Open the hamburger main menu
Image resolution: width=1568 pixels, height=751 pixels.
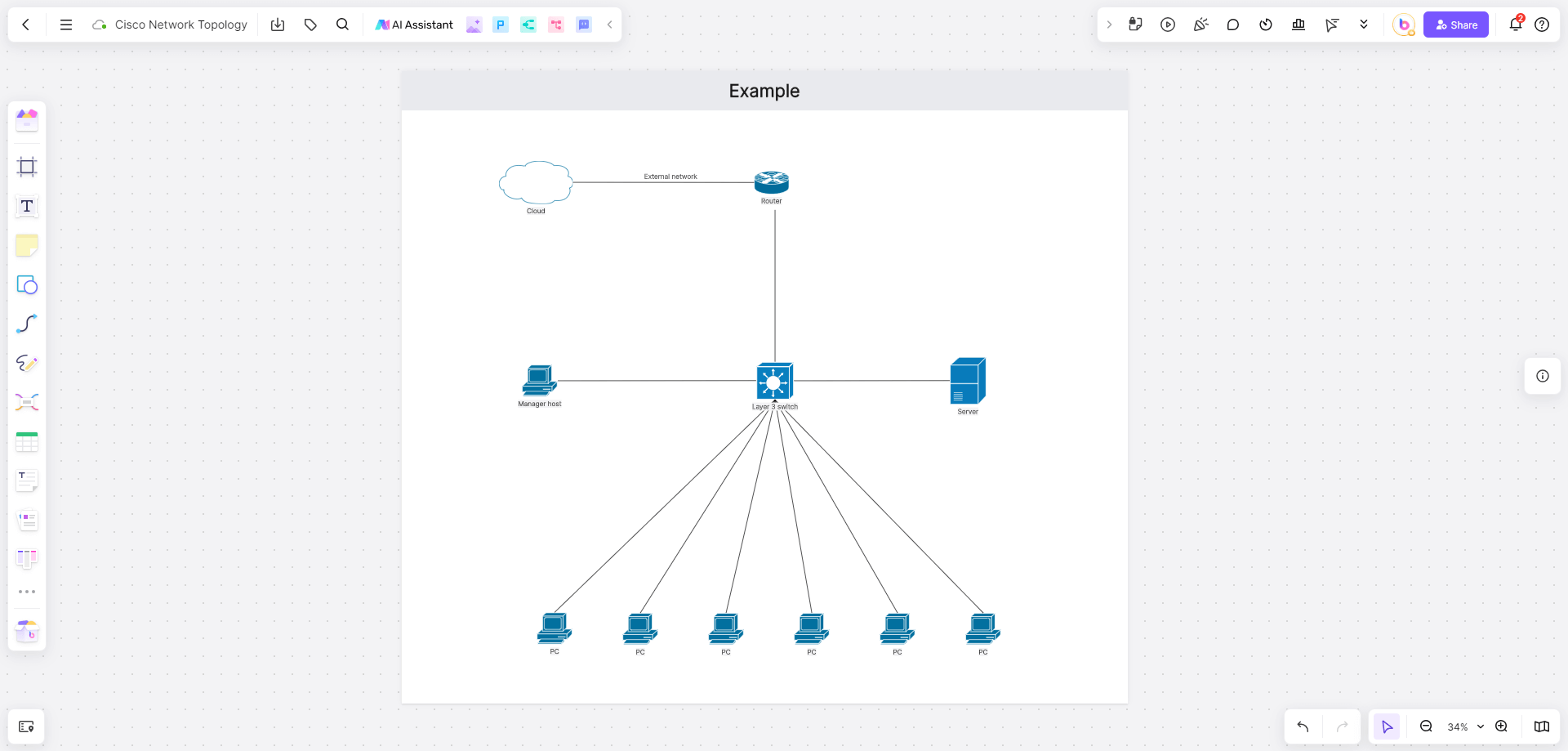66,25
